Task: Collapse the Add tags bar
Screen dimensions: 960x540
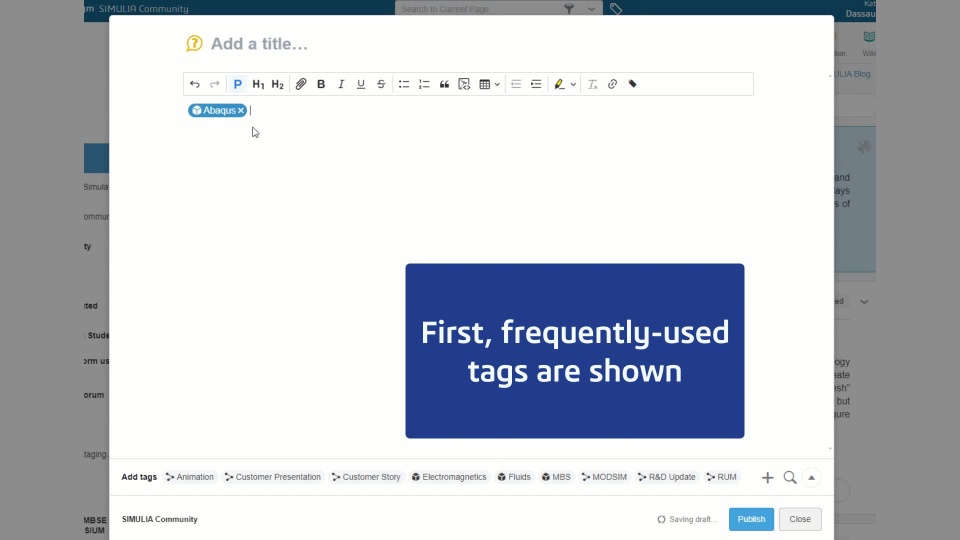Action: [811, 478]
